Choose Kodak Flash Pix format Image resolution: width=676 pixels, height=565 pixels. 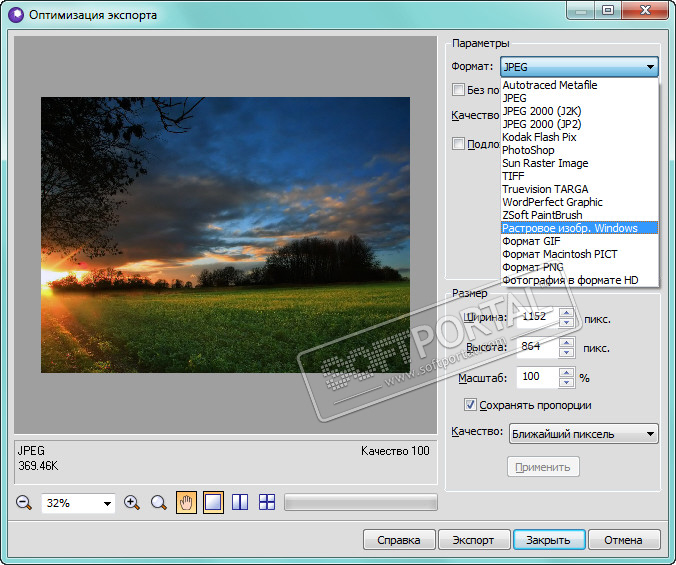579,137
